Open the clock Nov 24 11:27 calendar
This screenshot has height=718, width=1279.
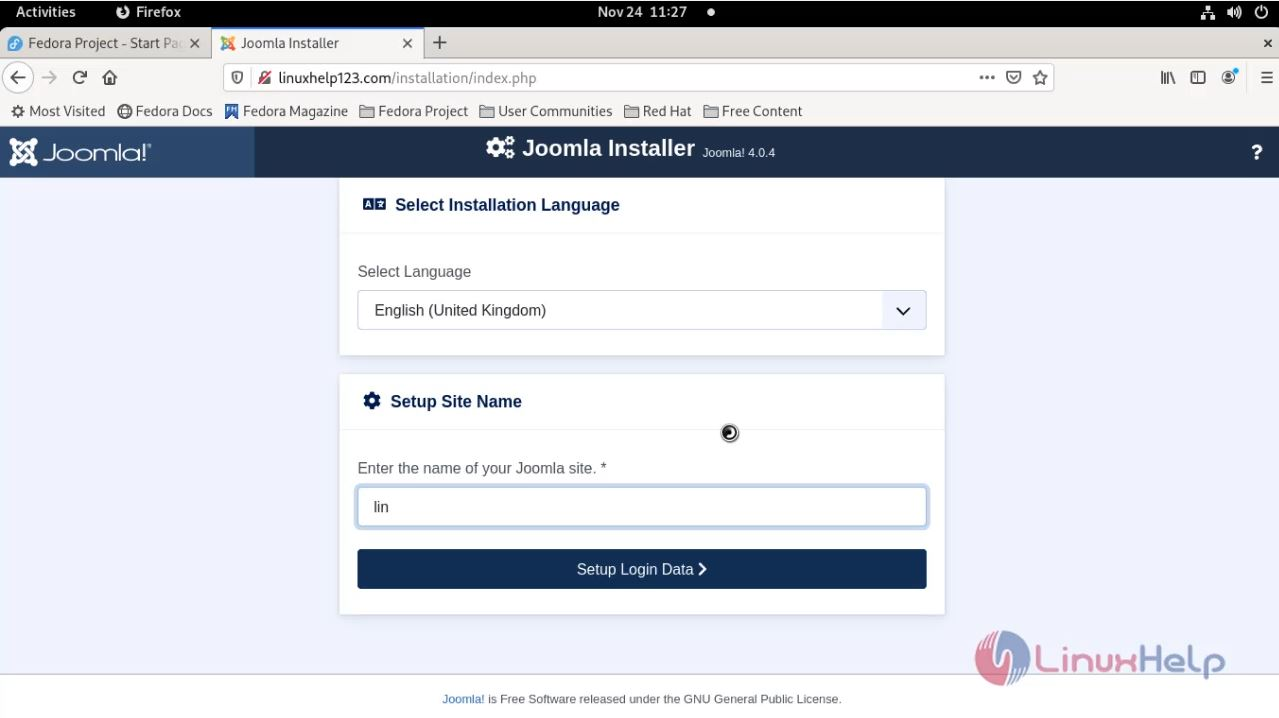642,12
